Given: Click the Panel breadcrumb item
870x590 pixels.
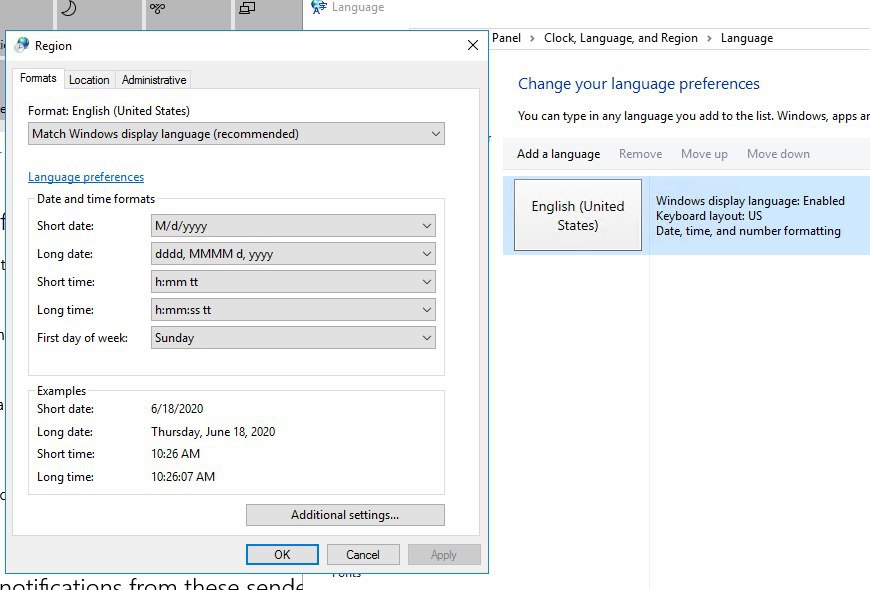Looking at the screenshot, I should click(x=507, y=38).
